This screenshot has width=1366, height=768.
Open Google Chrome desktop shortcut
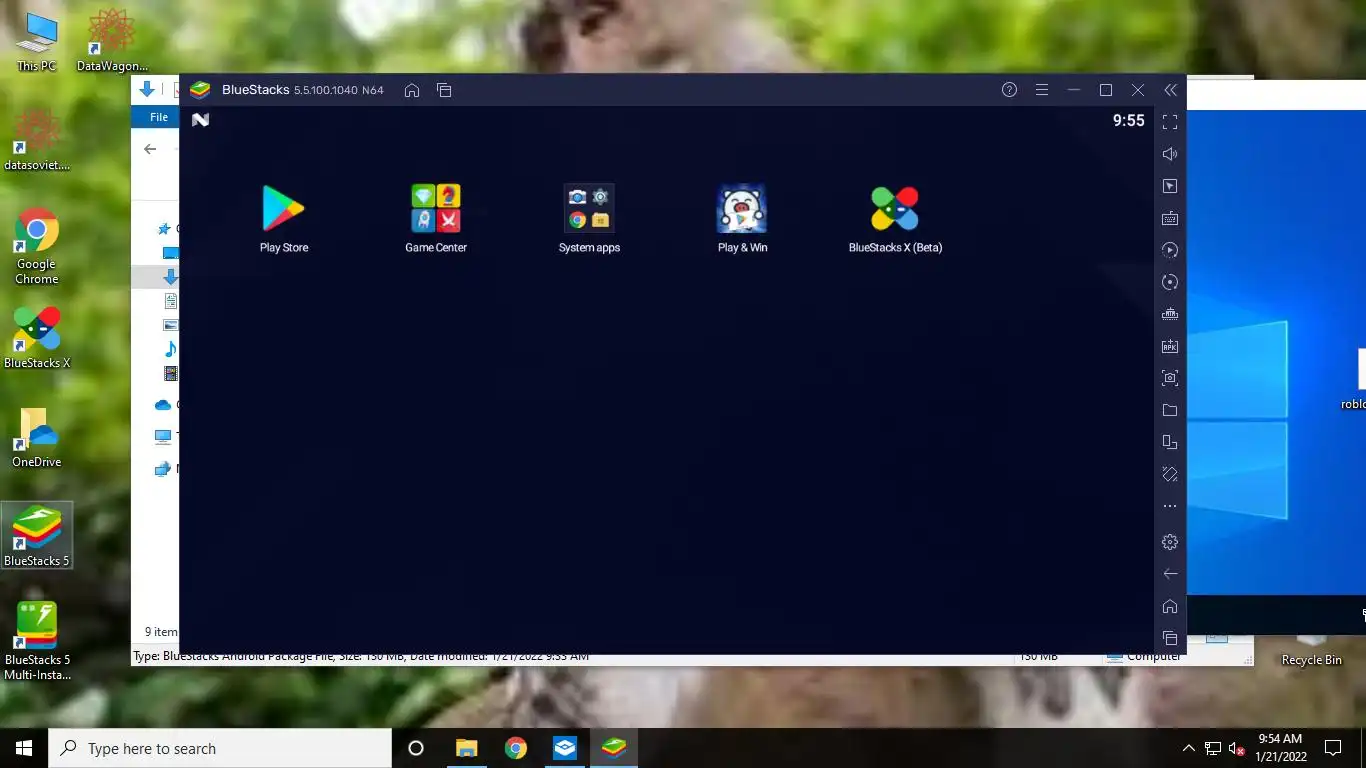tap(37, 246)
